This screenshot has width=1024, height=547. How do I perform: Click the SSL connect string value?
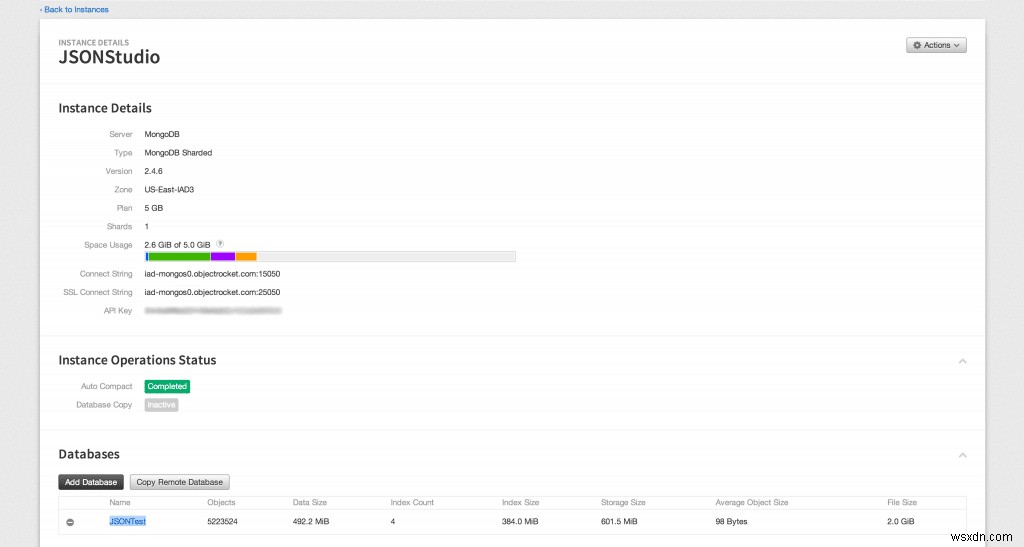(x=212, y=292)
